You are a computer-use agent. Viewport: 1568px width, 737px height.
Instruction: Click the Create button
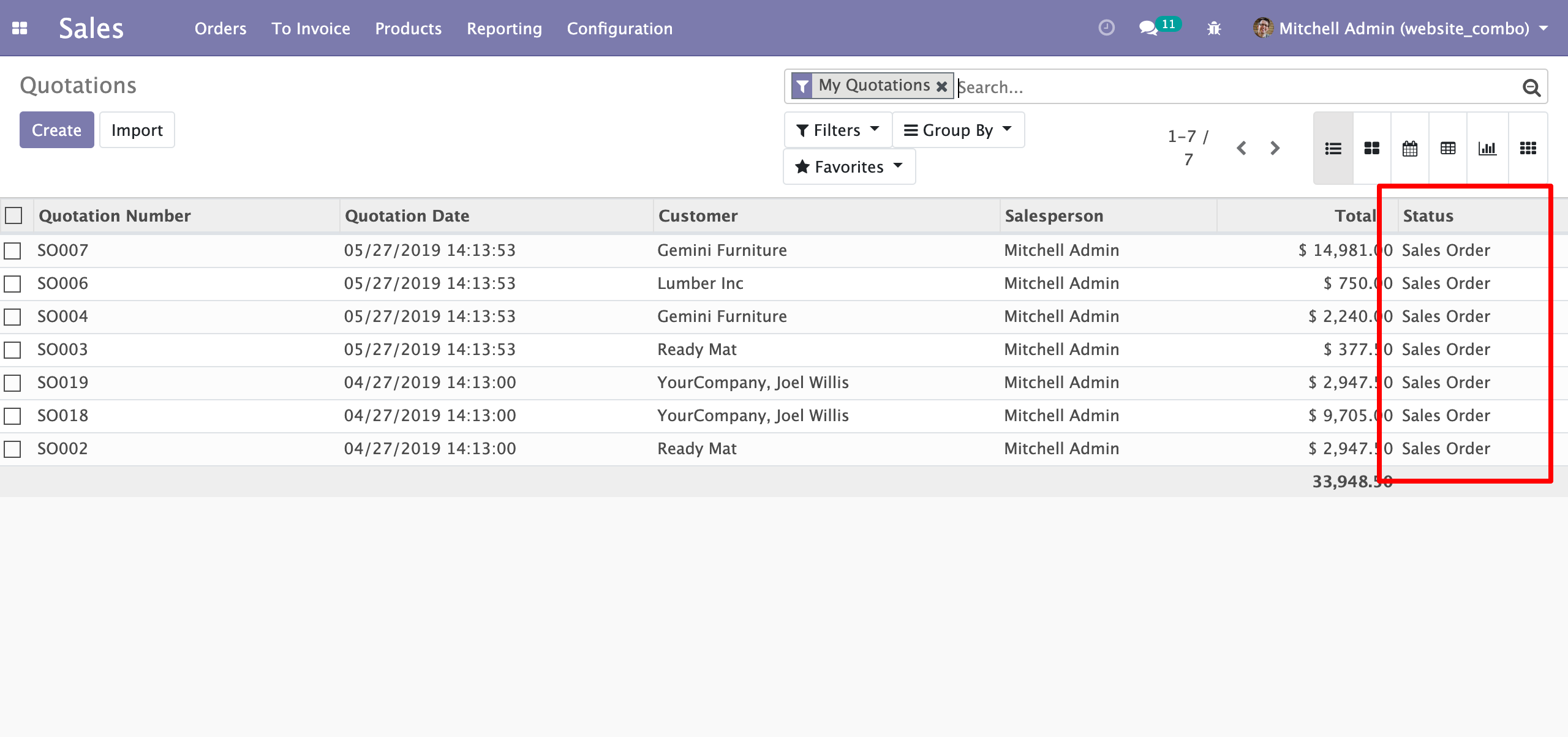pos(56,130)
